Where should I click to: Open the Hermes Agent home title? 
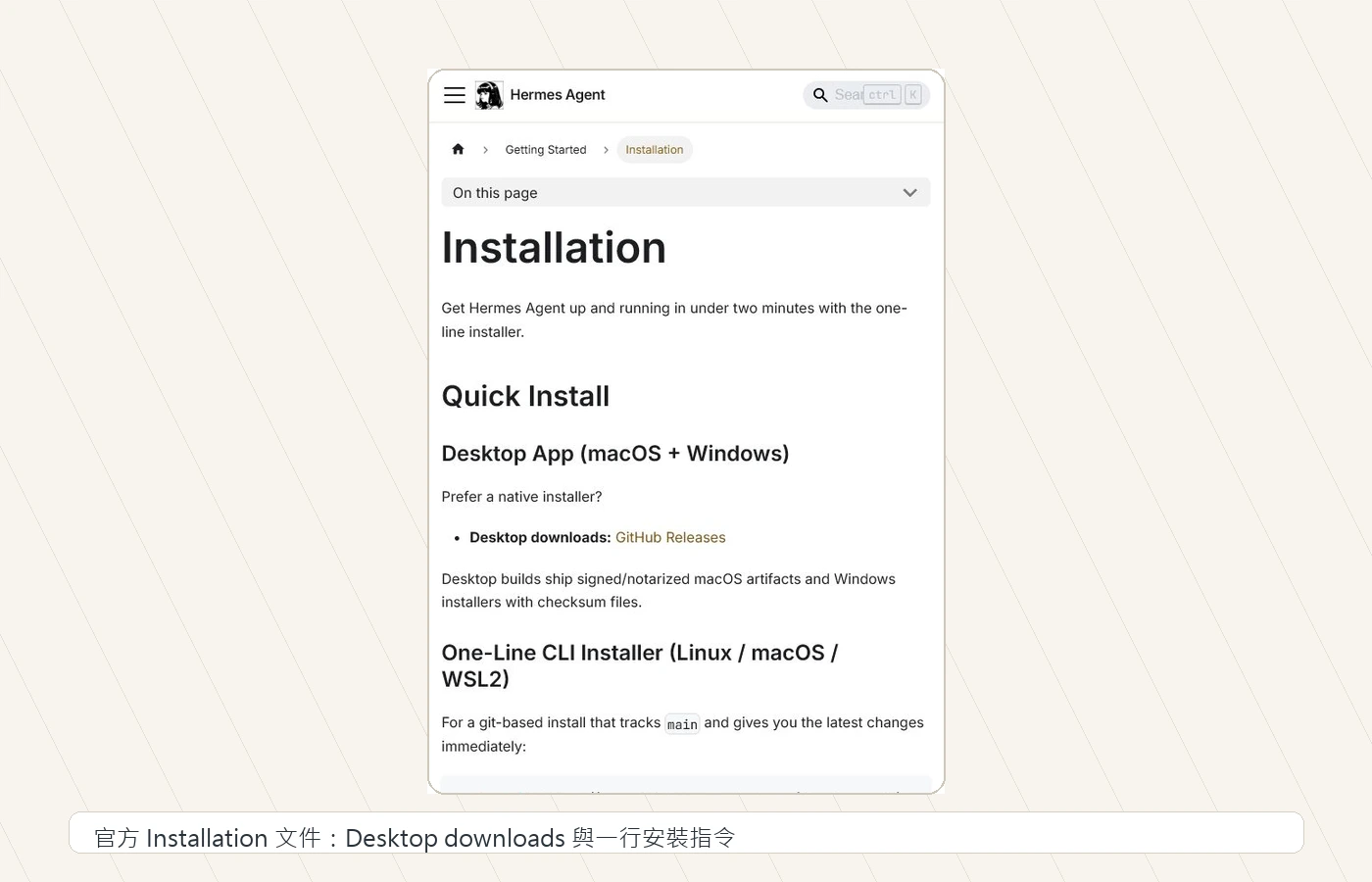558,95
